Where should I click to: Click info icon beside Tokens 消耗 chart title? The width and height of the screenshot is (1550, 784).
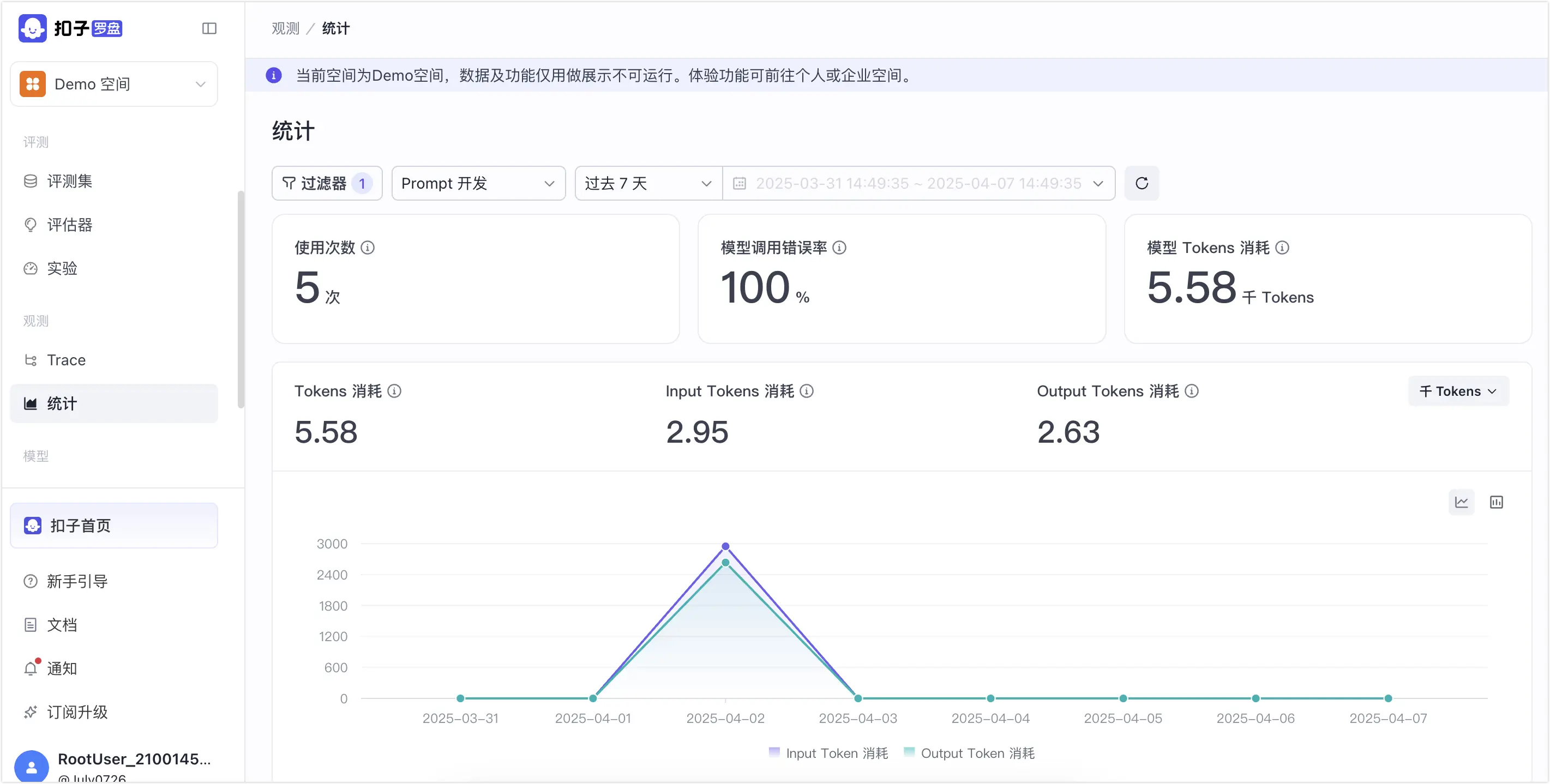pyautogui.click(x=394, y=391)
